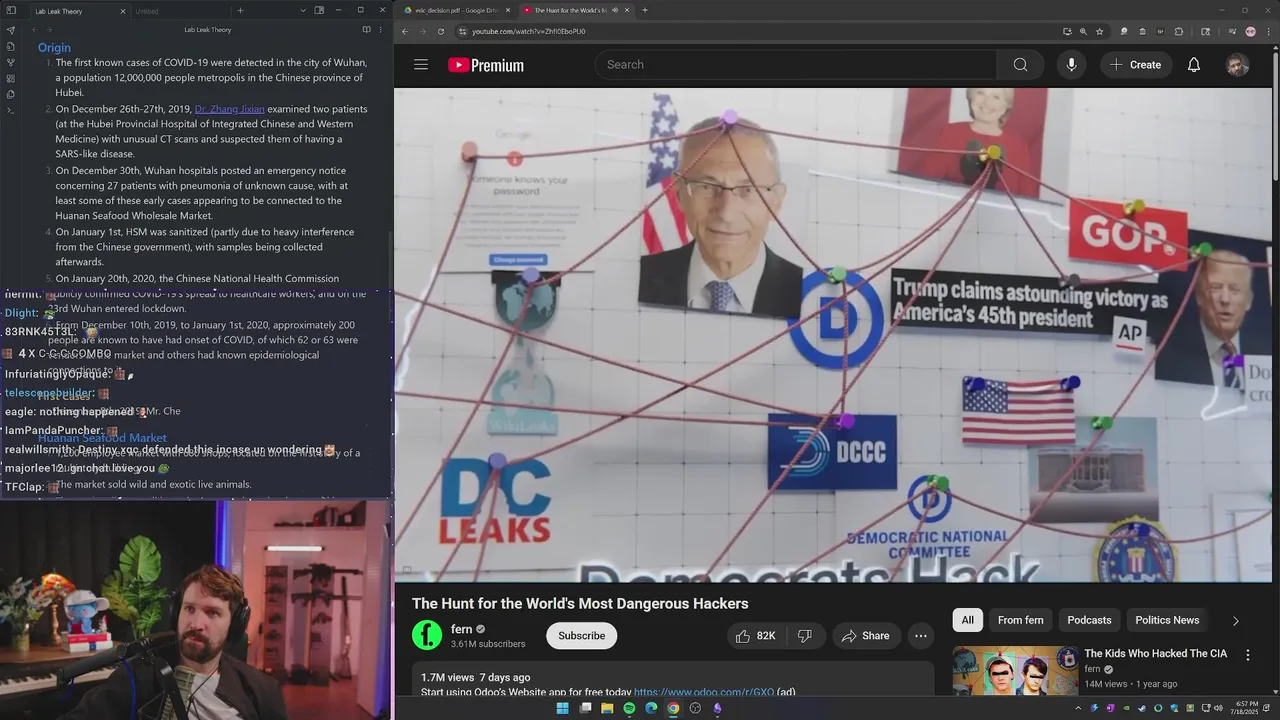This screenshot has height=720, width=1280.
Task: Mute audio on the YouTube browser tab
Action: tap(614, 10)
